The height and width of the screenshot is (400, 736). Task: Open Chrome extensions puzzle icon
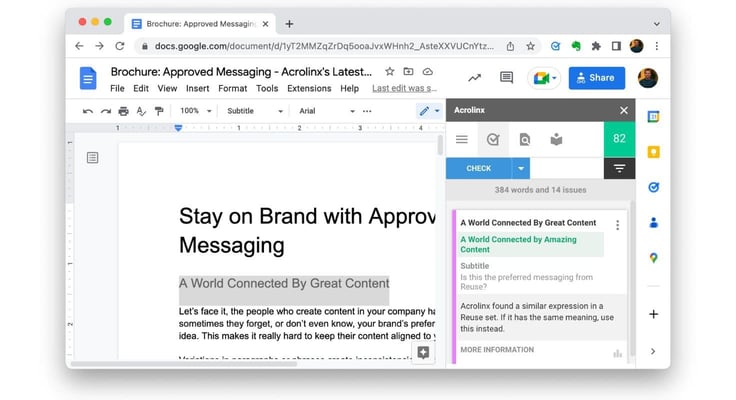coord(596,46)
